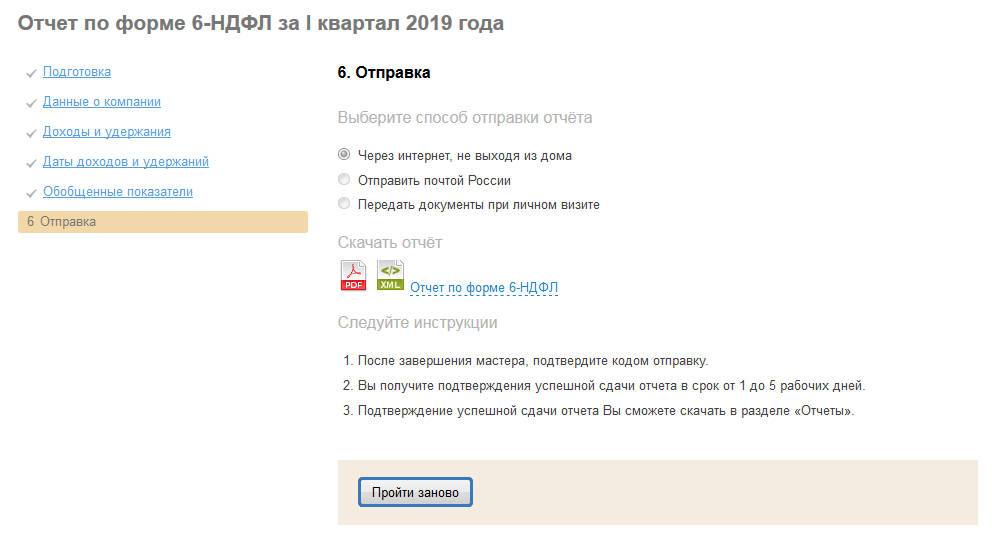Image resolution: width=992 pixels, height=535 pixels.
Task: Download the report as PDF icon
Action: point(354,275)
